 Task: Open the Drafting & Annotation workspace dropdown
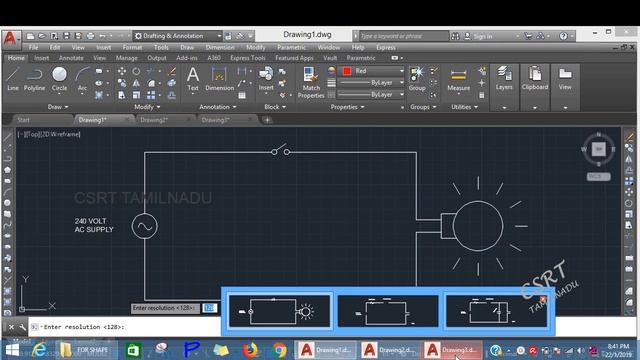click(x=178, y=36)
